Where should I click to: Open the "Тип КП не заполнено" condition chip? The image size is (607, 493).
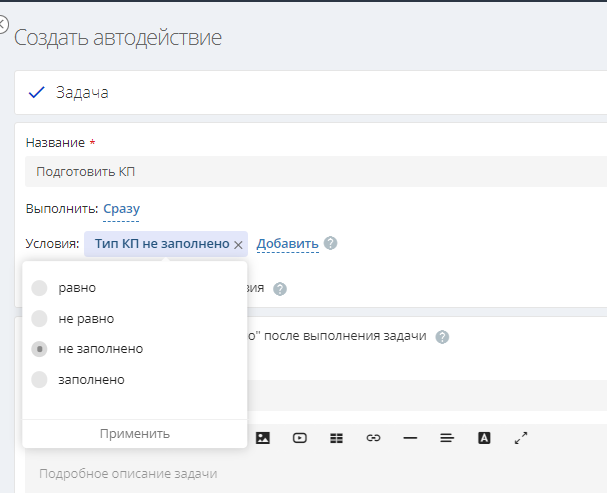161,243
